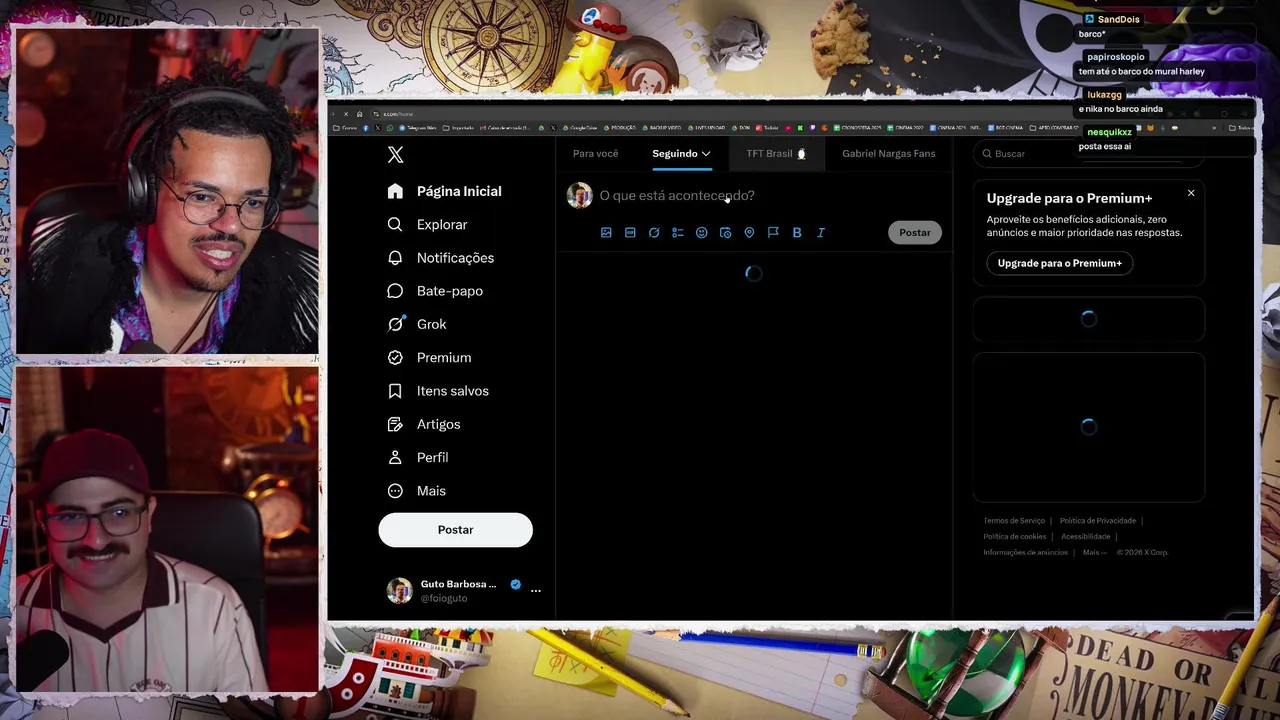Image resolution: width=1280 pixels, height=720 pixels.
Task: Open the emoji picker in composer
Action: click(x=701, y=232)
